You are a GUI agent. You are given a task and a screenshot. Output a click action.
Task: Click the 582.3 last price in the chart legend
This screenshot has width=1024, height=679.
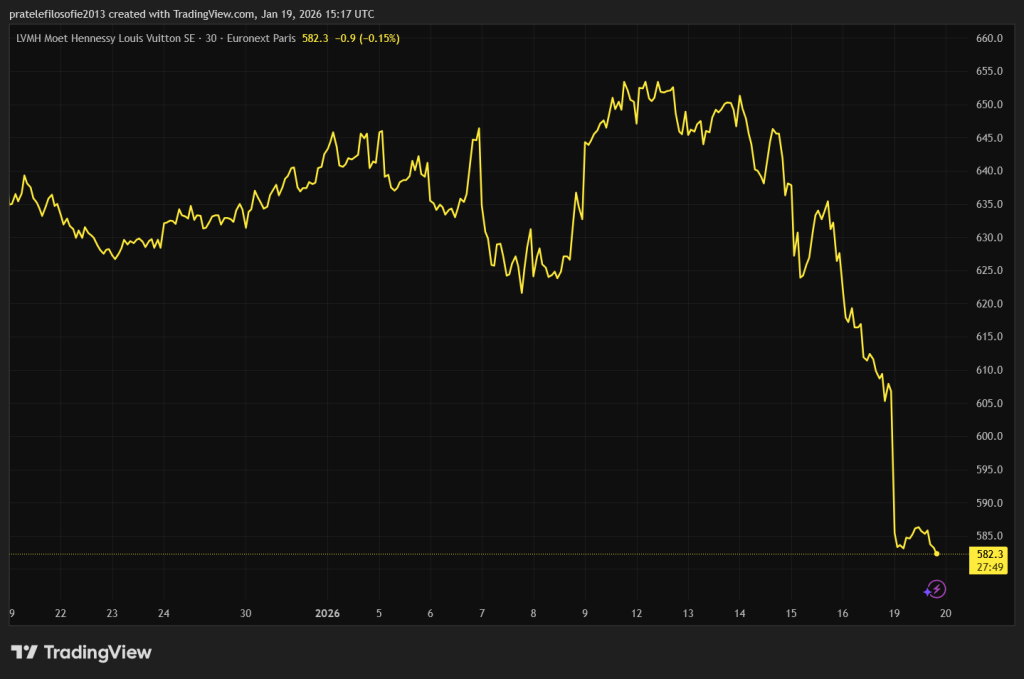pyautogui.click(x=315, y=38)
